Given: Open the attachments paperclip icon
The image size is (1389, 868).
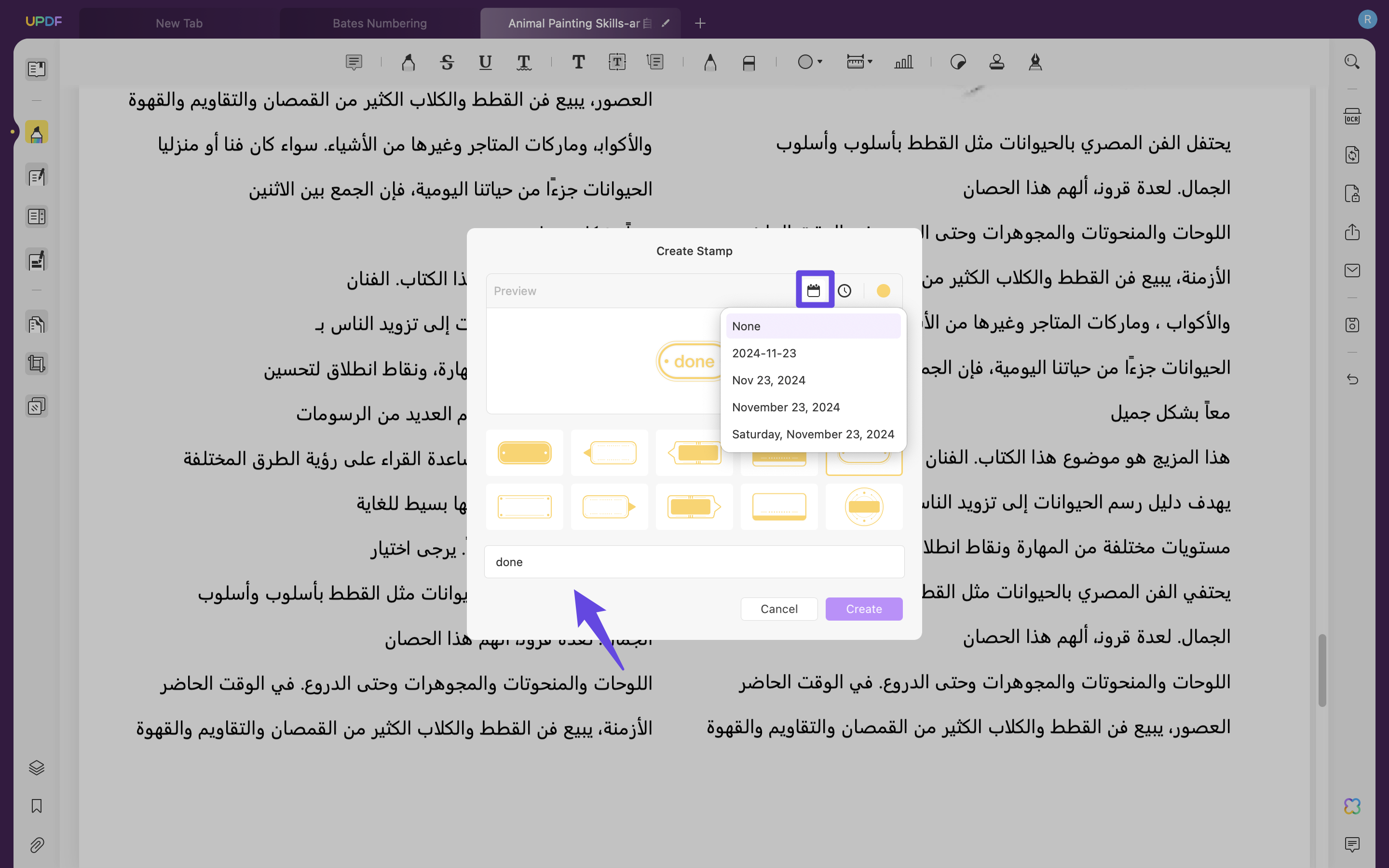Looking at the screenshot, I should tap(37, 844).
